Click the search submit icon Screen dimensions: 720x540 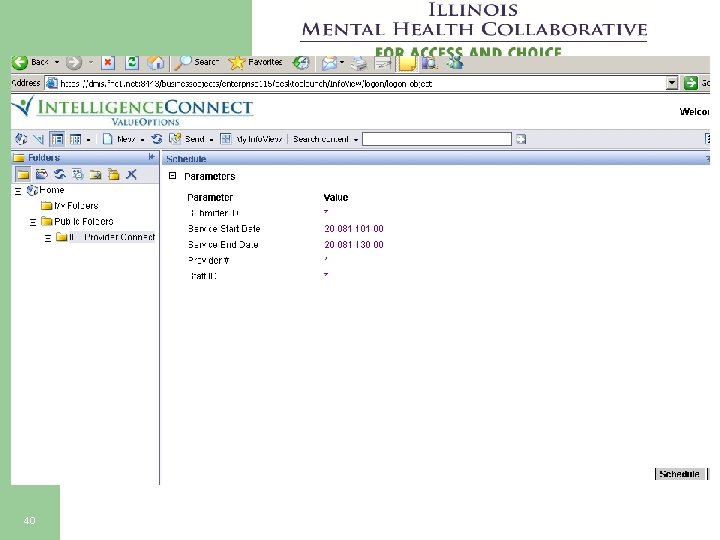[x=521, y=139]
